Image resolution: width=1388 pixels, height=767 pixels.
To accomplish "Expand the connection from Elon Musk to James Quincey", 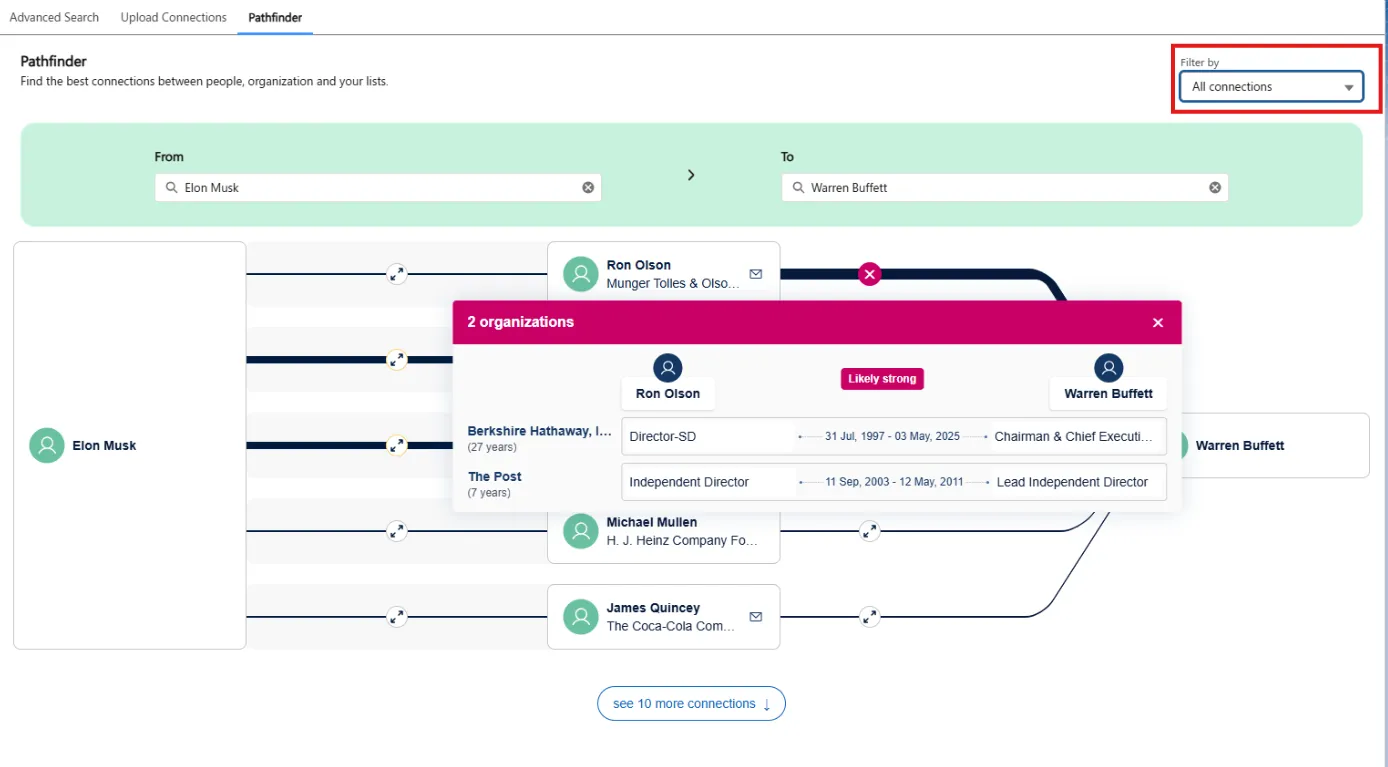I will [397, 617].
